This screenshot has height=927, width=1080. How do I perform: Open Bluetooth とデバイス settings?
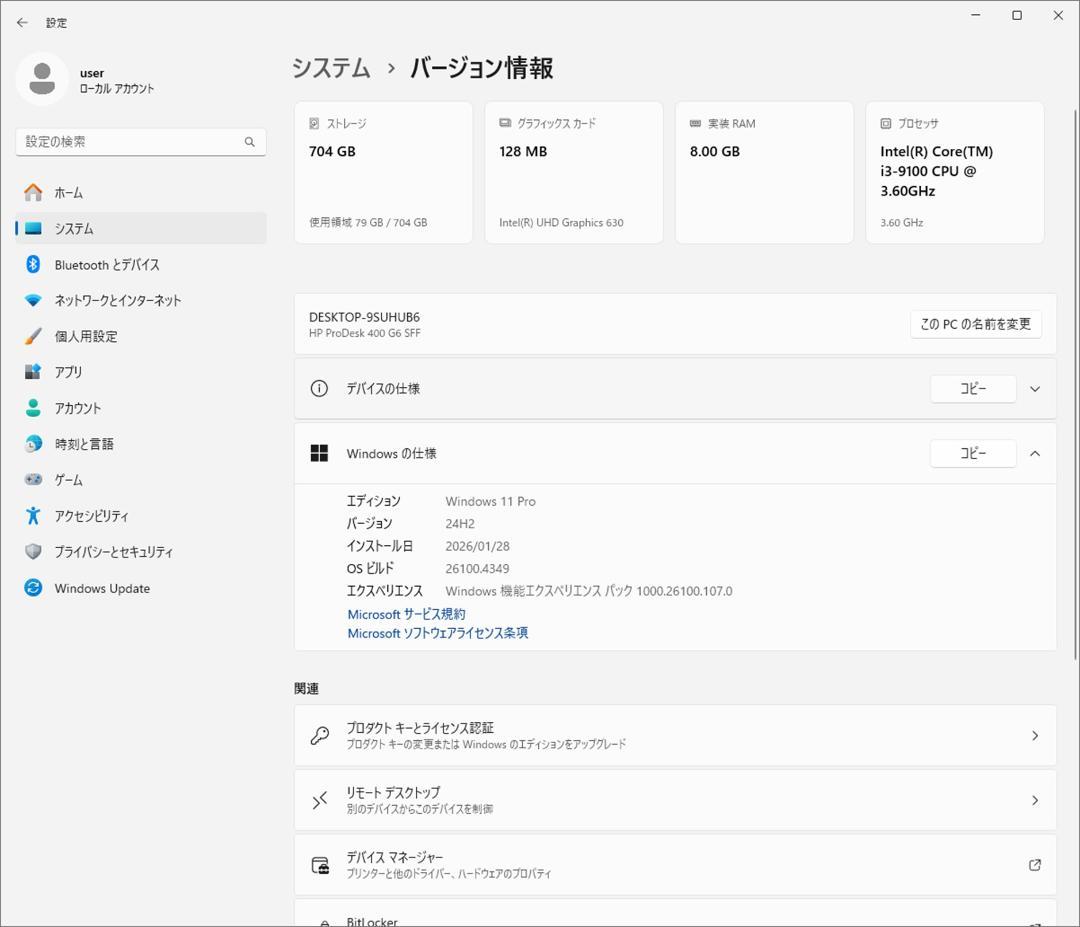click(141, 264)
